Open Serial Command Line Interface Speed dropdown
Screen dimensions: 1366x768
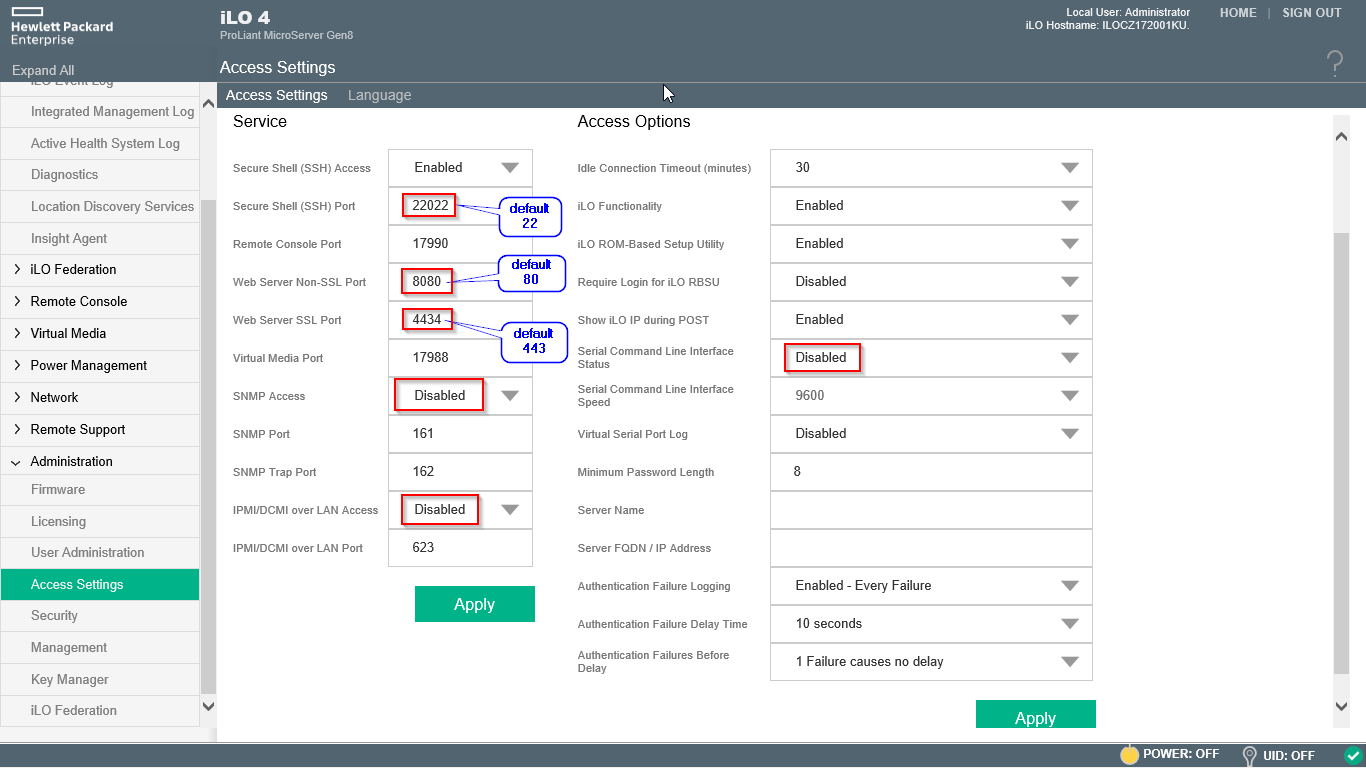tap(931, 396)
